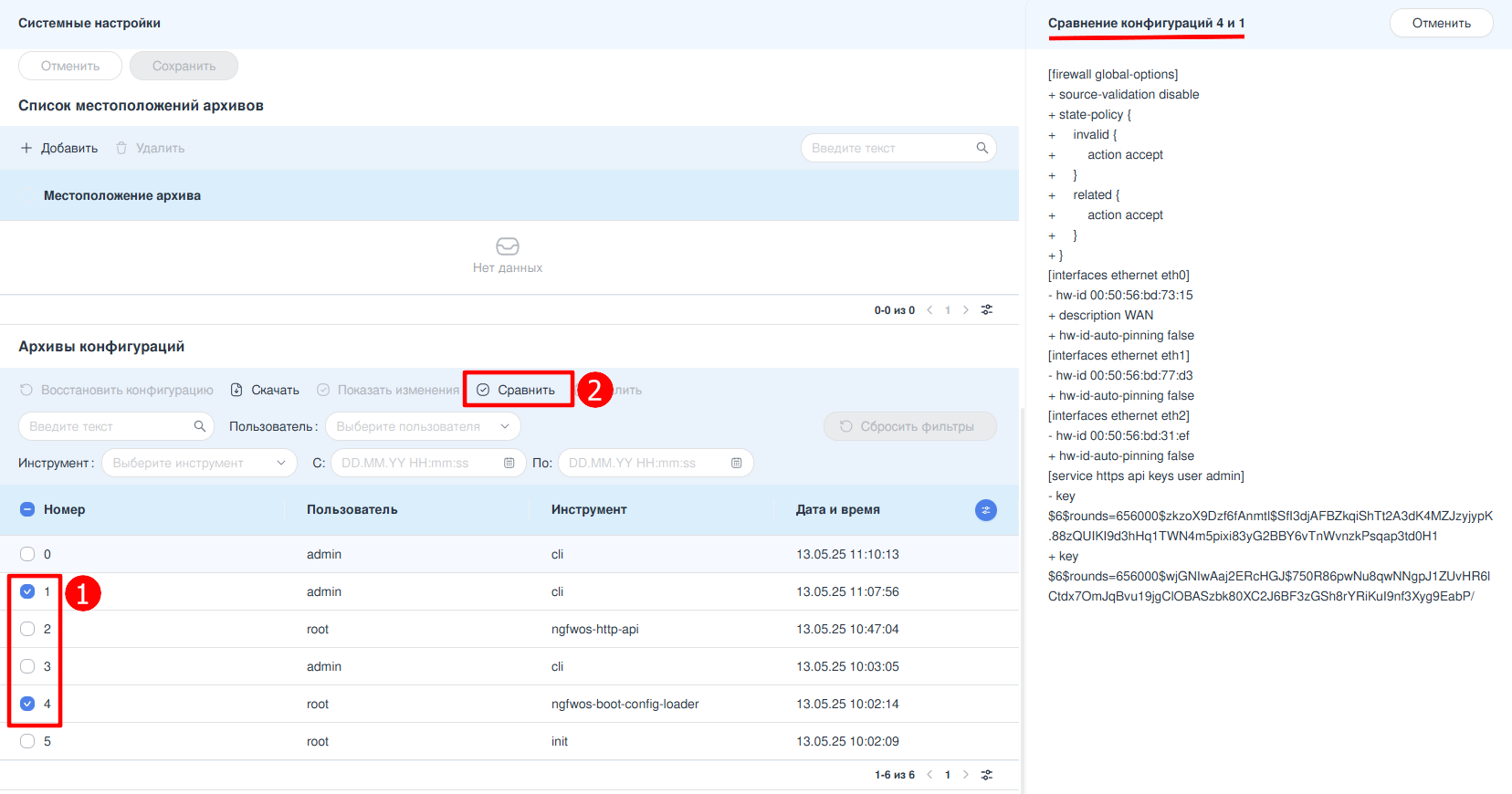The image size is (1512, 794).
Task: Go to next page arrow in configuration archives
Action: [x=966, y=775]
